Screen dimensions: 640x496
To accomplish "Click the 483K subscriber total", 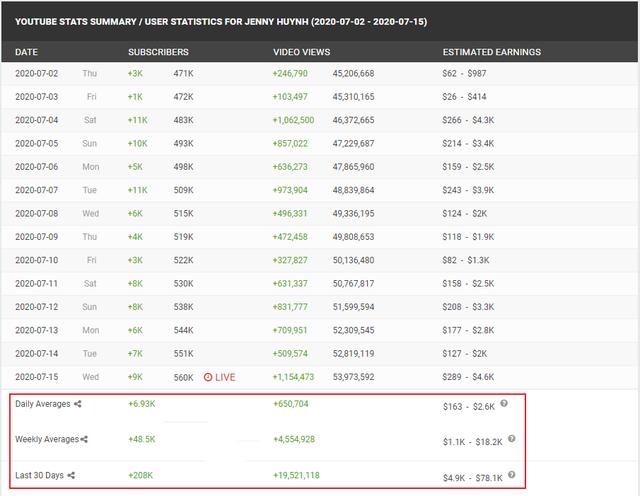I will 184,120.
